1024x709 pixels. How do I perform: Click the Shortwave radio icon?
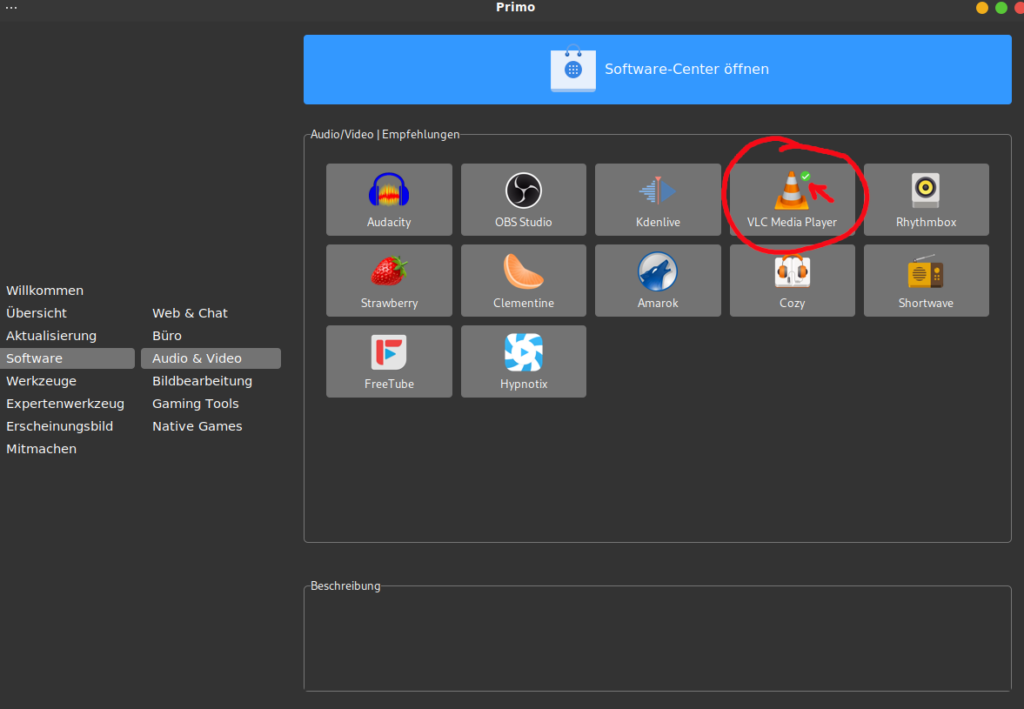point(925,271)
